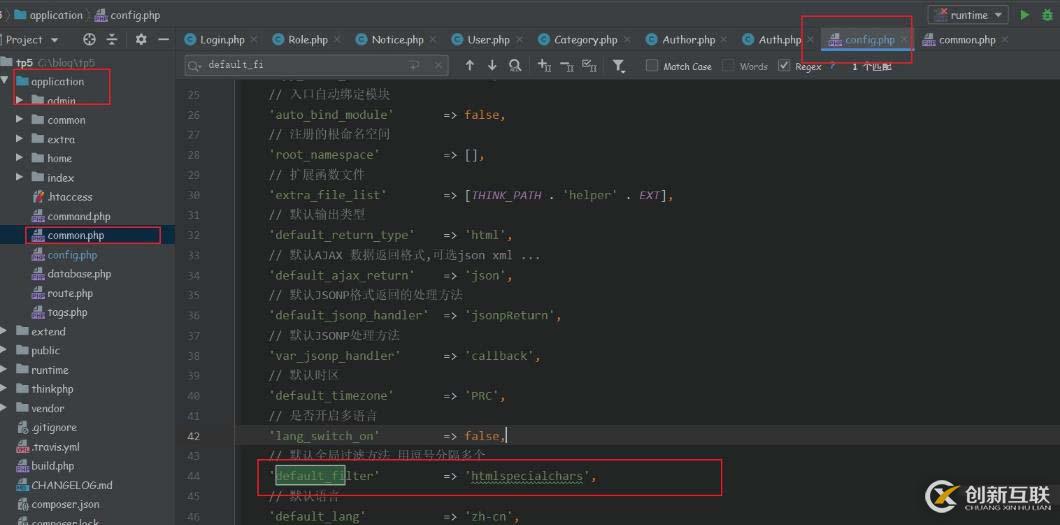Unselect occurrence icon in search bar
This screenshot has height=525, width=1060.
(567, 66)
